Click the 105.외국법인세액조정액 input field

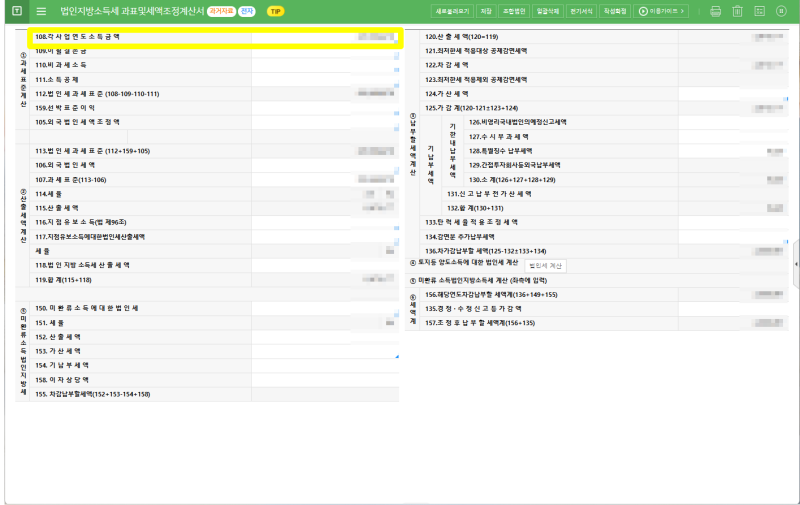pos(325,122)
